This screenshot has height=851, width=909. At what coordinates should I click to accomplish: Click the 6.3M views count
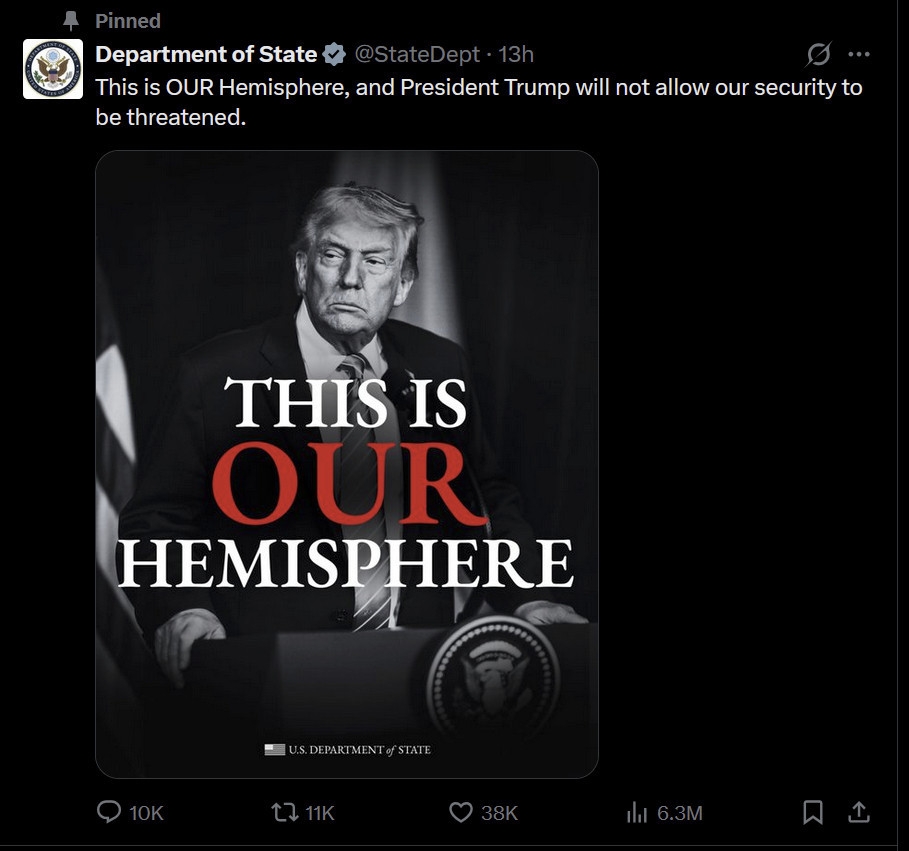(680, 813)
